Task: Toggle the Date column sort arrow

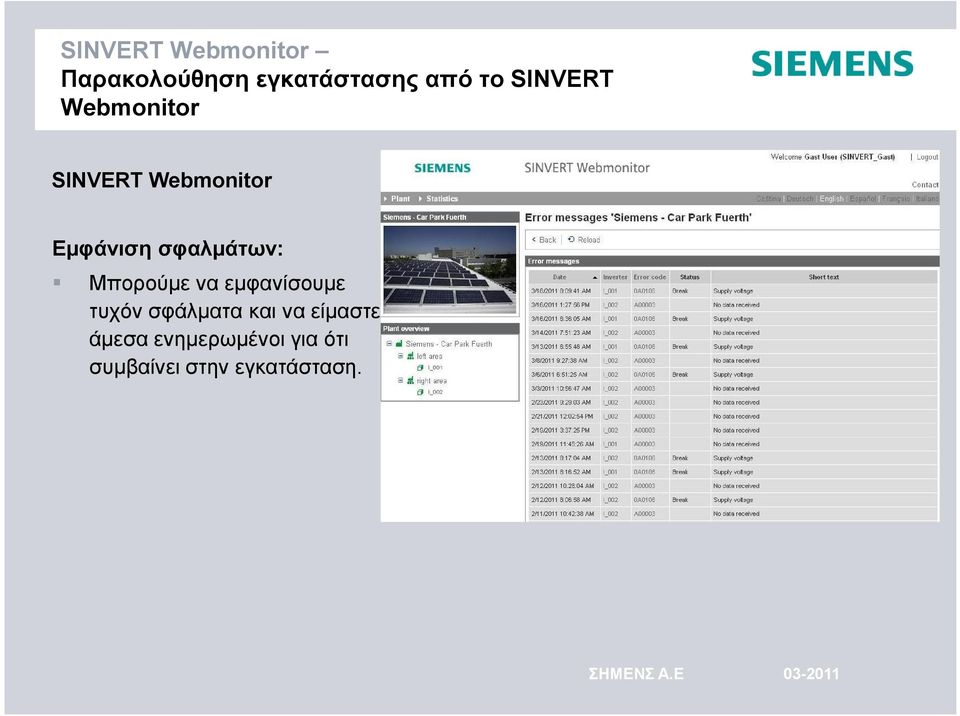Action: [594, 278]
